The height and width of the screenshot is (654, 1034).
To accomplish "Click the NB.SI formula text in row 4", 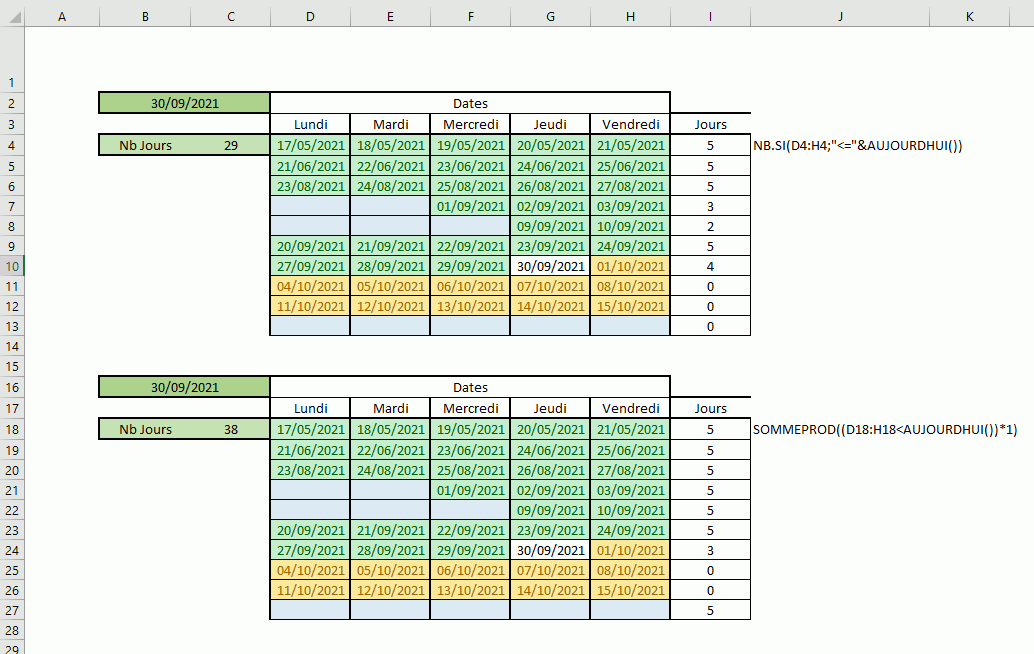I will pos(857,145).
